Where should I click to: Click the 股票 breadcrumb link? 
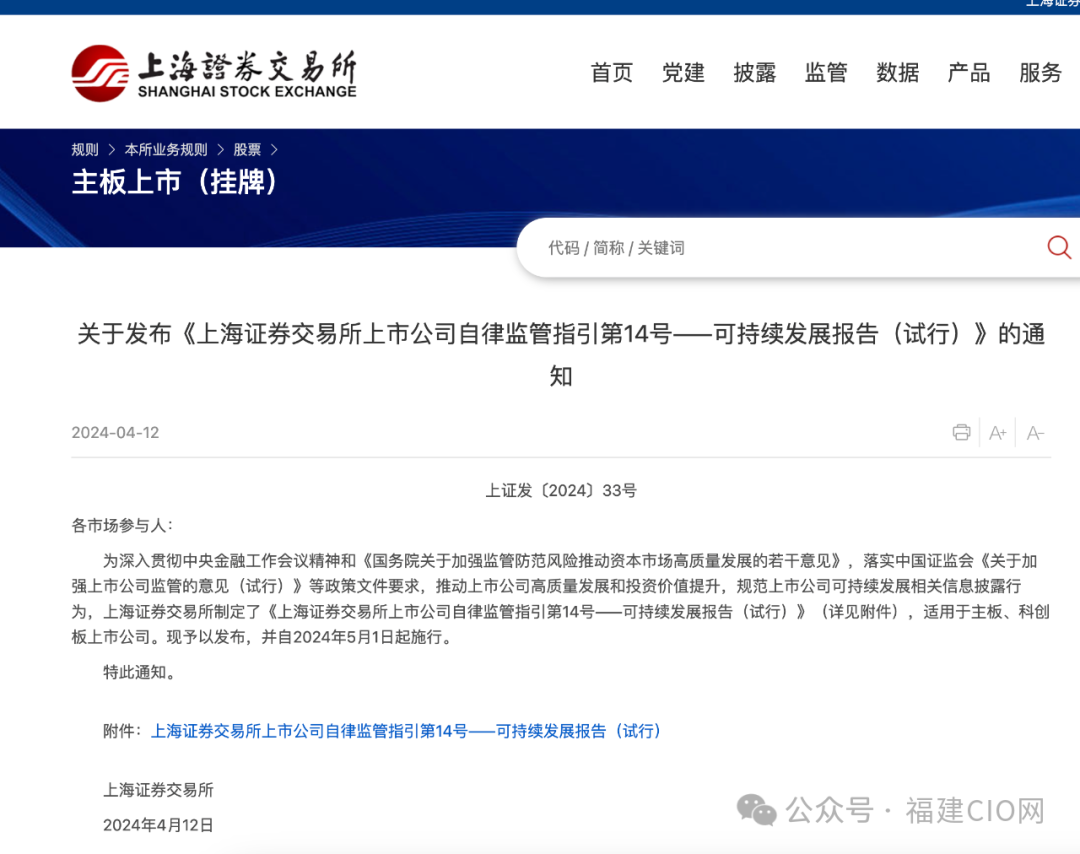tap(247, 150)
